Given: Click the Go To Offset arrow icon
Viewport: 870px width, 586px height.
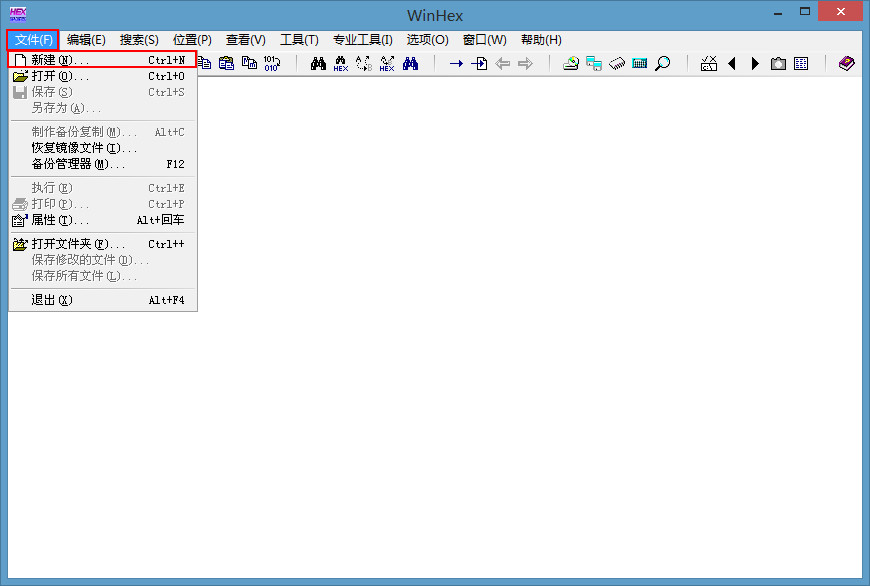Looking at the screenshot, I should (x=456, y=64).
